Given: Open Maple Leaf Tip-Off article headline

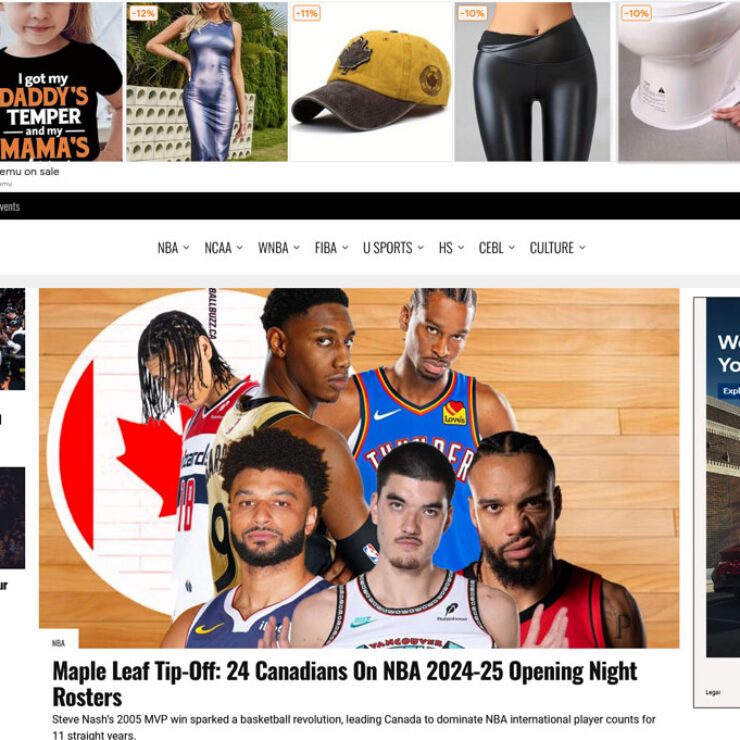Looking at the screenshot, I should point(345,684).
